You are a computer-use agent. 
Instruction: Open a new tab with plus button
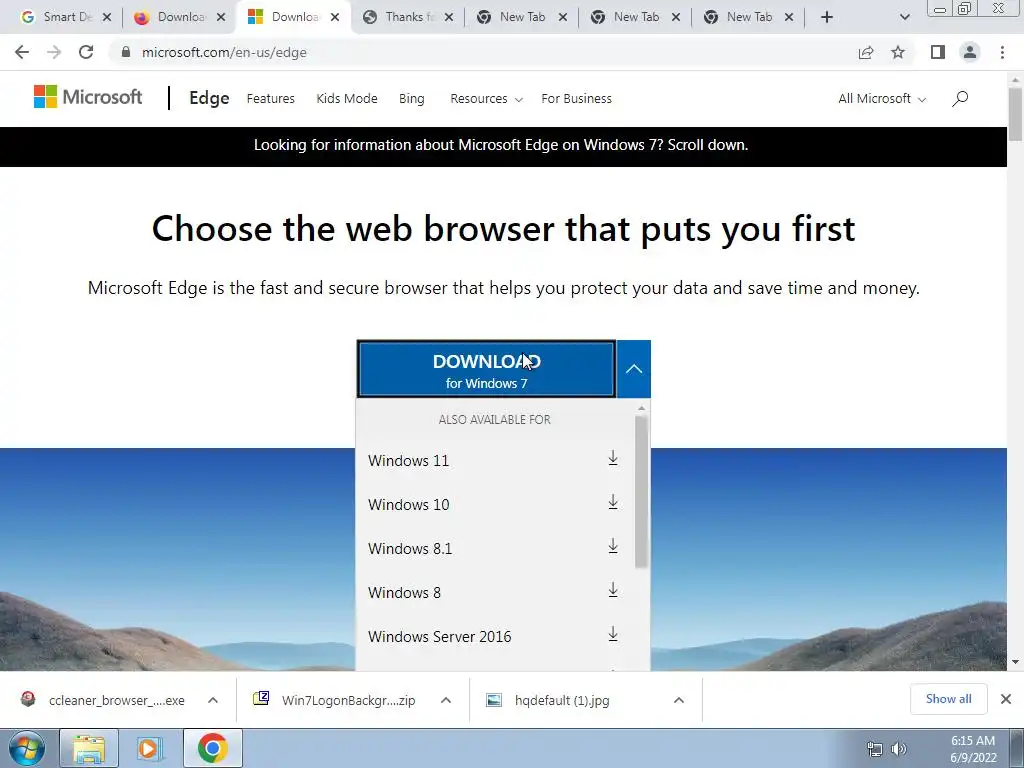(x=827, y=17)
